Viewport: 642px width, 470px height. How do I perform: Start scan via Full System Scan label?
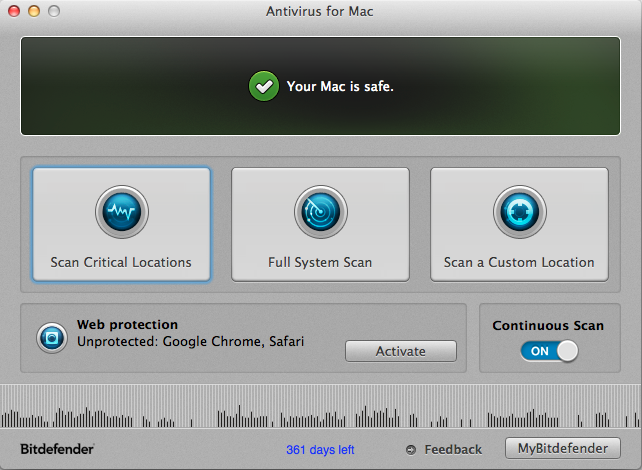click(320, 262)
